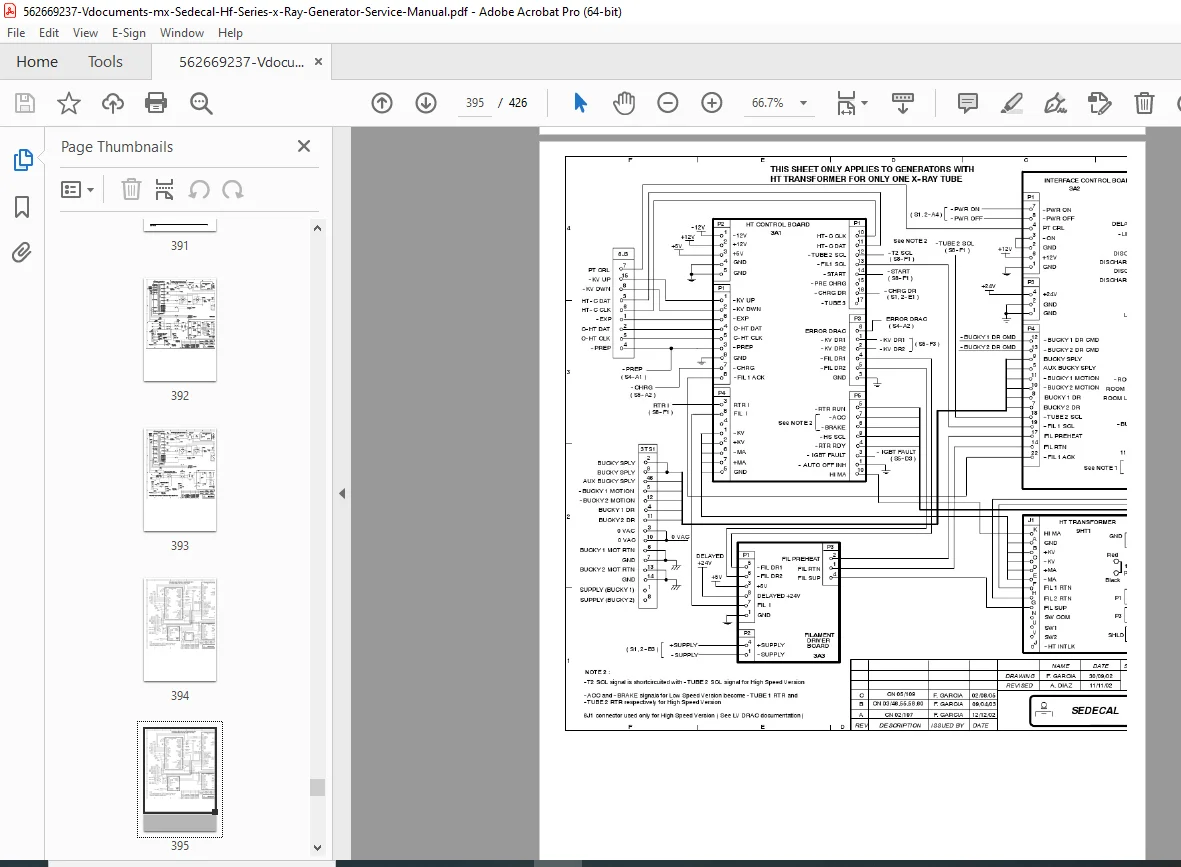Add a sticky note comment
1181x867 pixels.
(x=968, y=103)
